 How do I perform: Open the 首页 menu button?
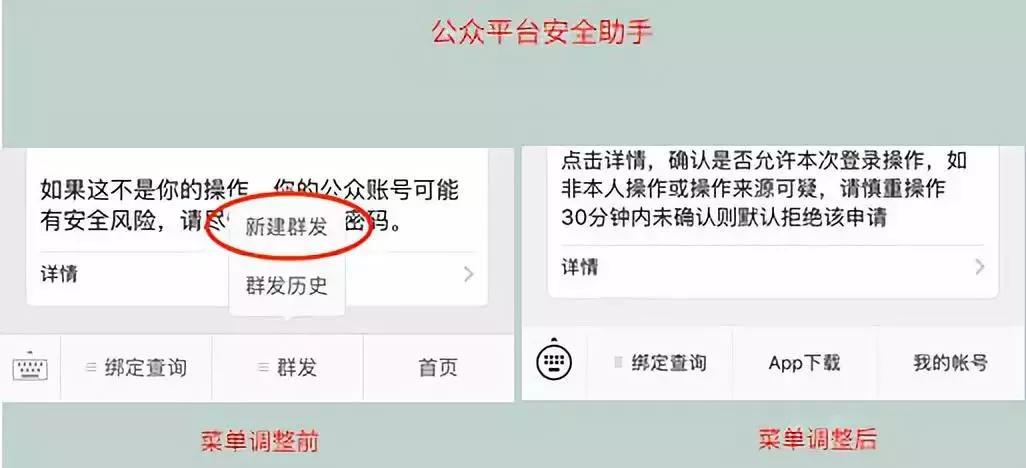tap(438, 368)
